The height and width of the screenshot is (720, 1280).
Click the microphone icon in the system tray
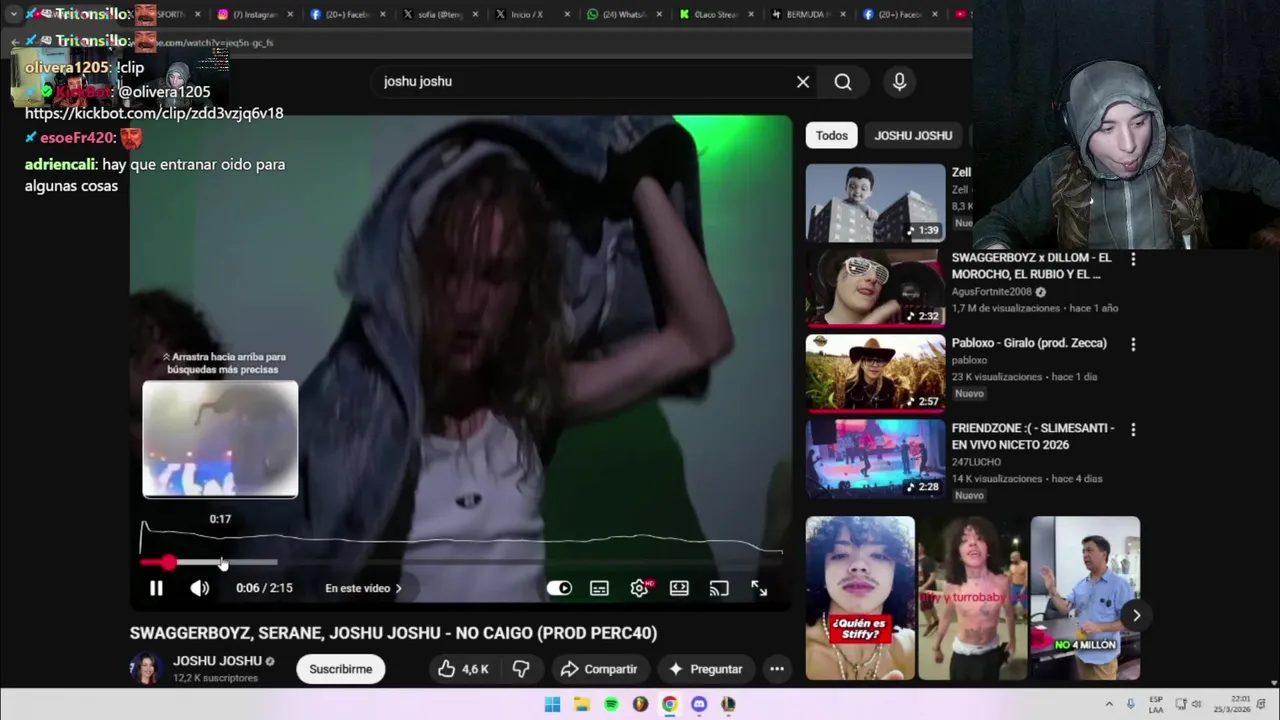pyautogui.click(x=1131, y=705)
